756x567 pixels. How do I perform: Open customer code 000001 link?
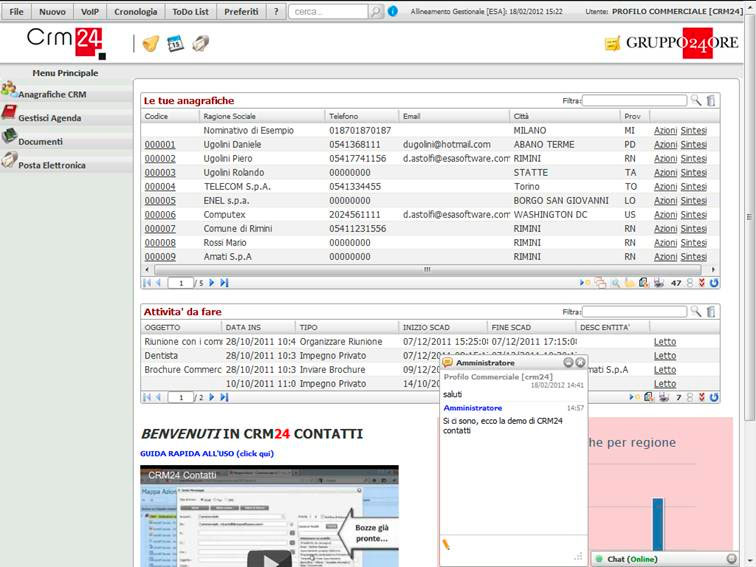(x=160, y=145)
